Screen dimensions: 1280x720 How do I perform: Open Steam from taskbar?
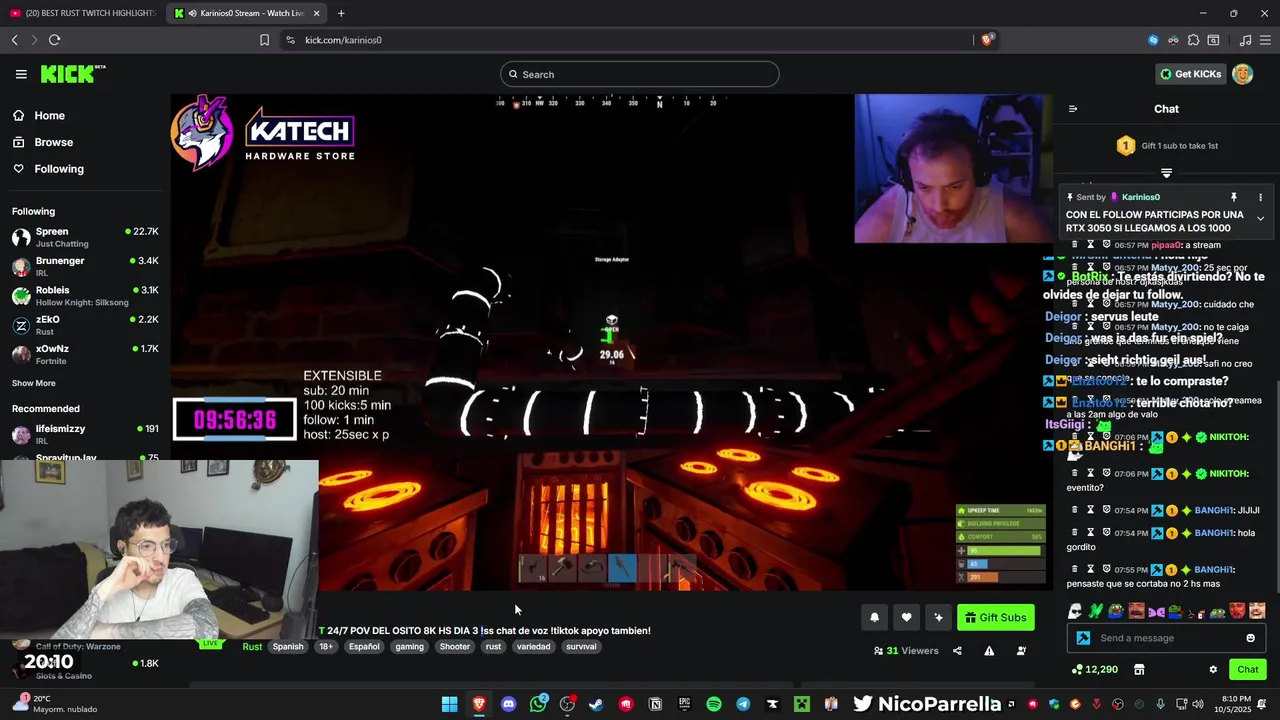click(596, 704)
